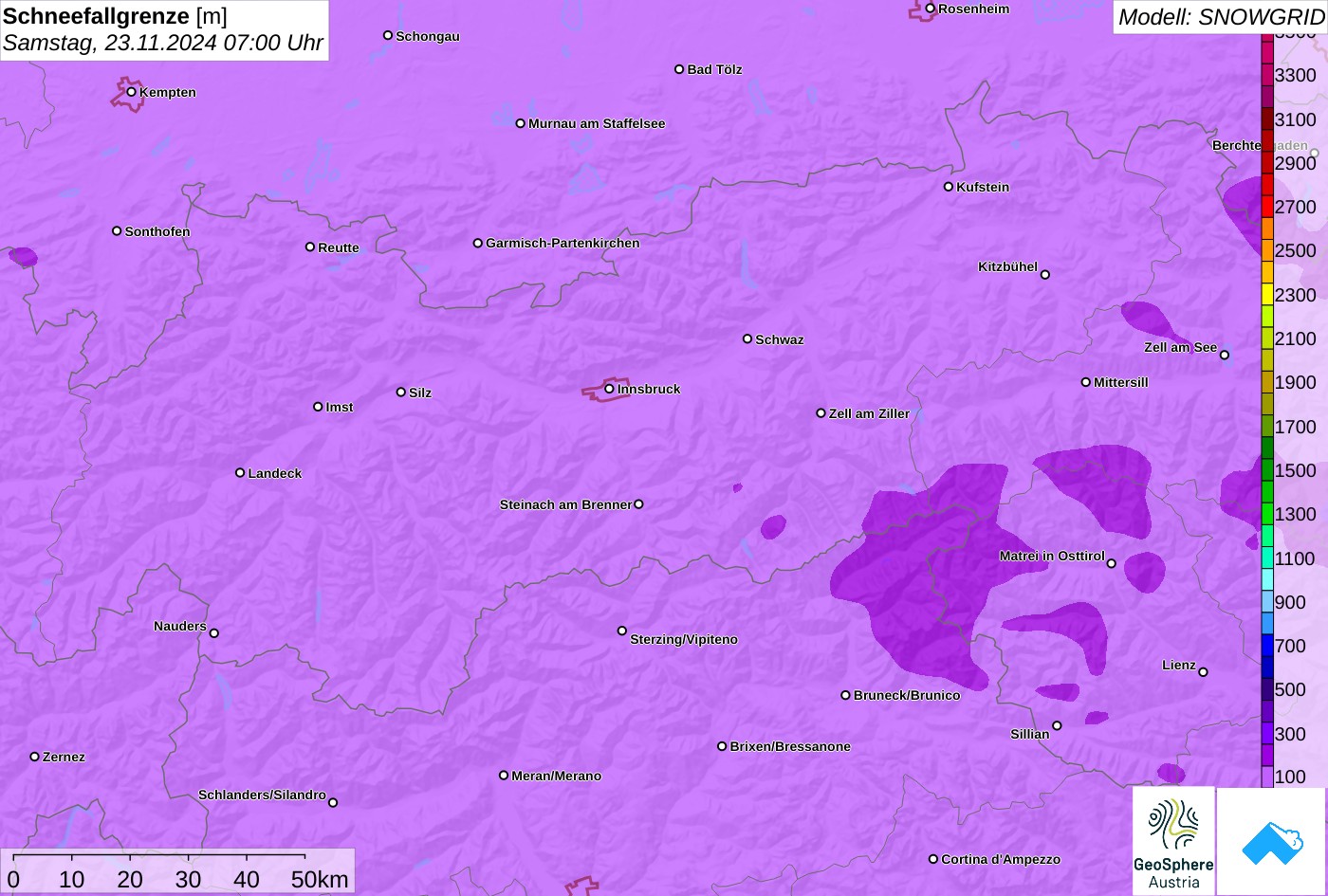Click the Matrei in Osttirol location dot
Viewport: 1328px width, 896px height.
(1112, 564)
